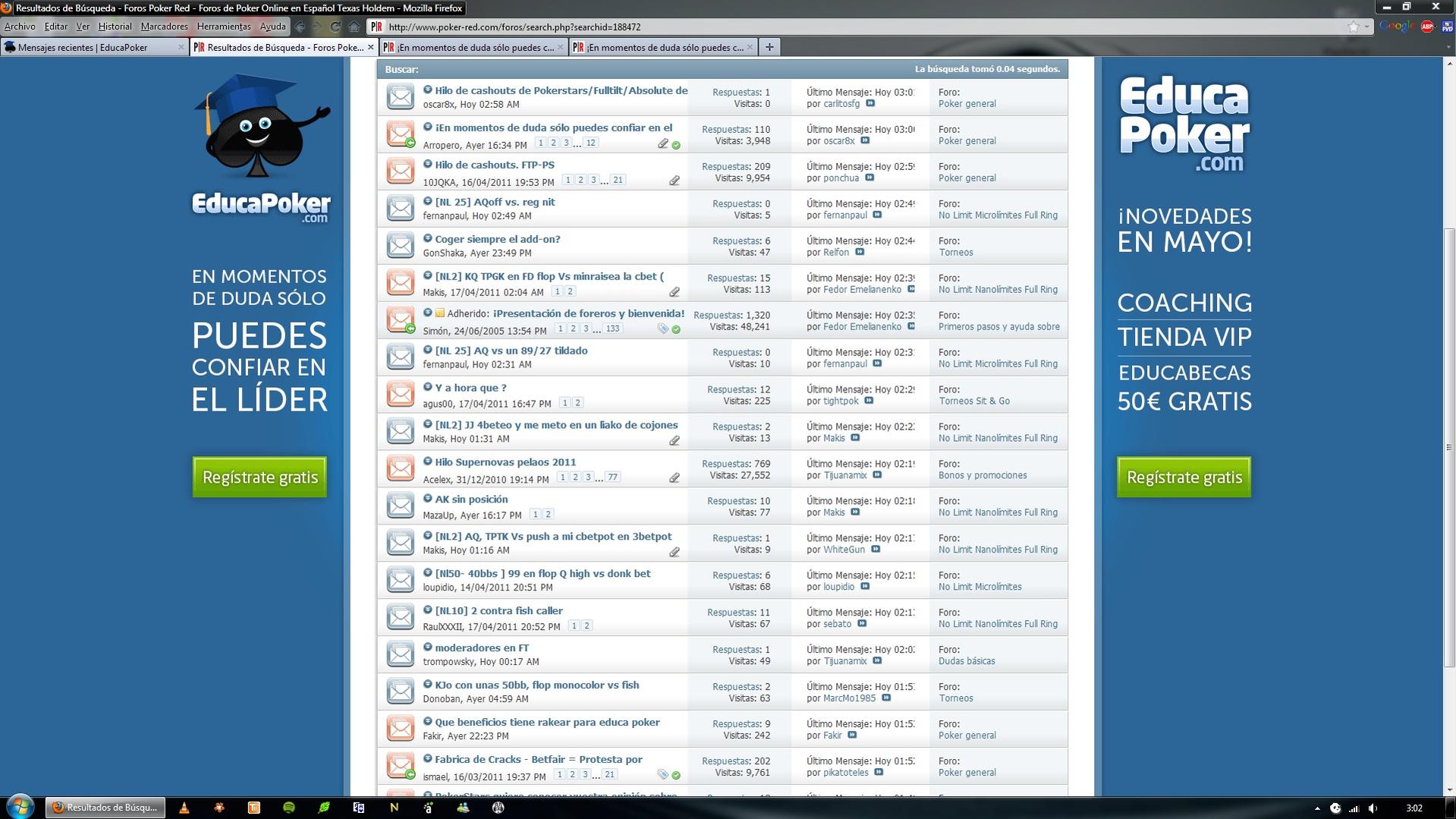Jump to last post by sebato icon

[862, 625]
